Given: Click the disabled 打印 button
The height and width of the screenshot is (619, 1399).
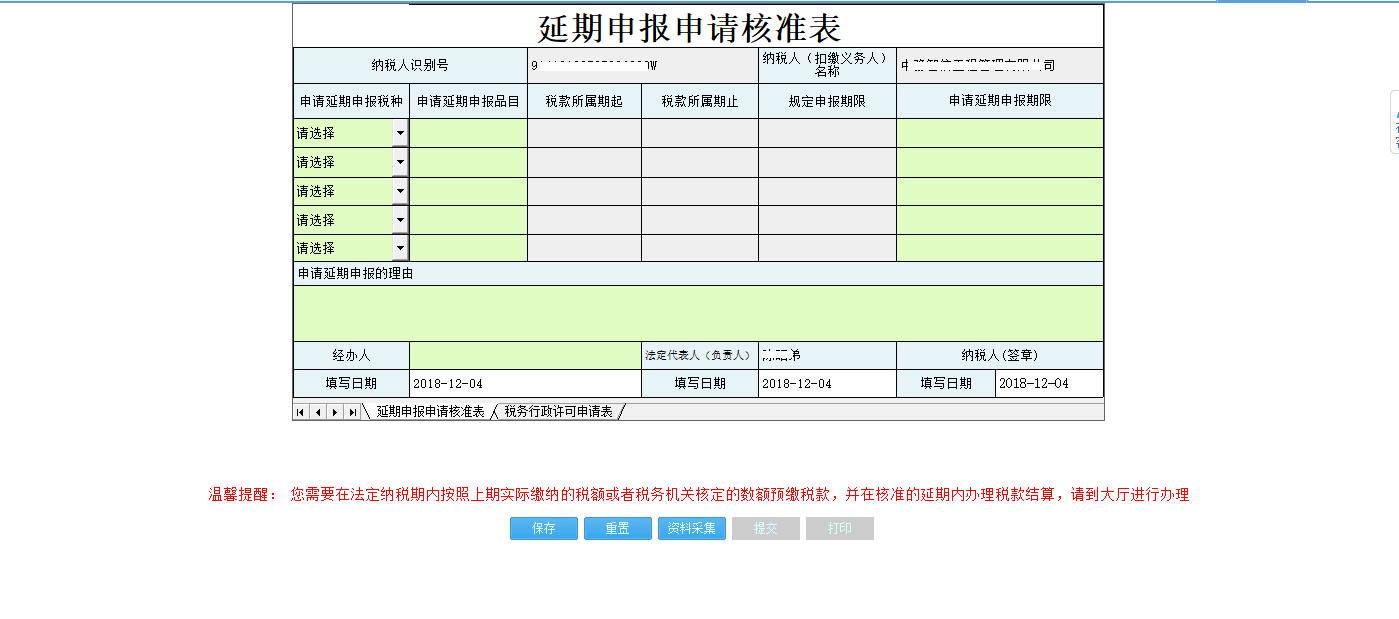Looking at the screenshot, I should [839, 528].
